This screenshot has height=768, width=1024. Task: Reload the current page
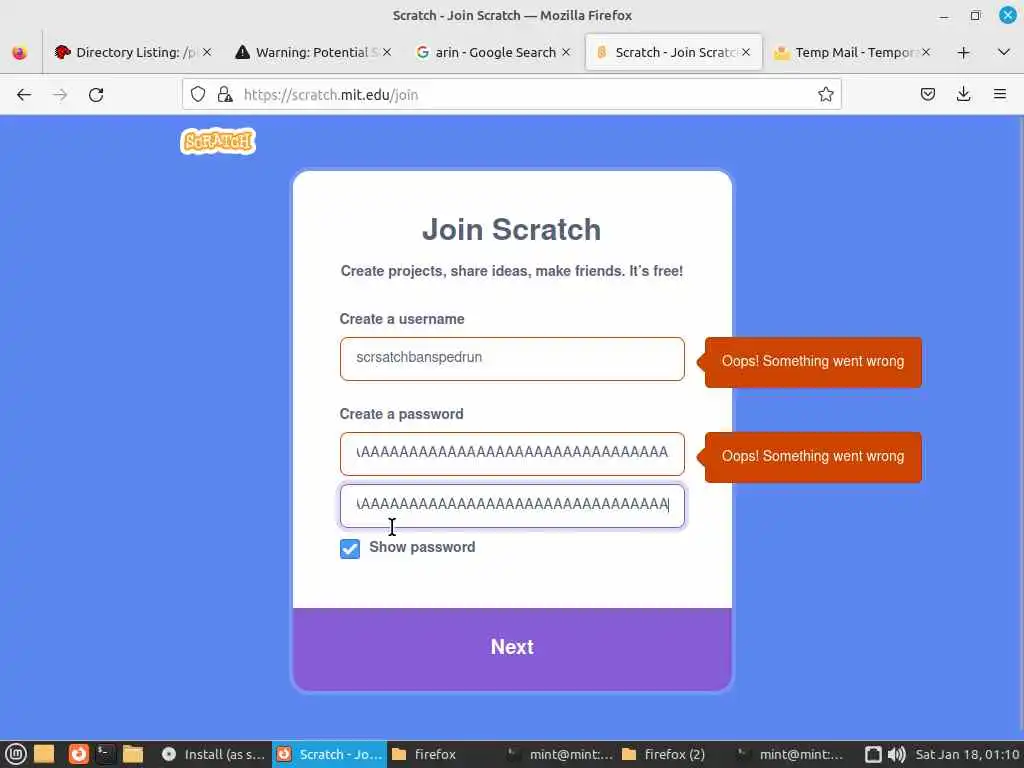coord(96,95)
